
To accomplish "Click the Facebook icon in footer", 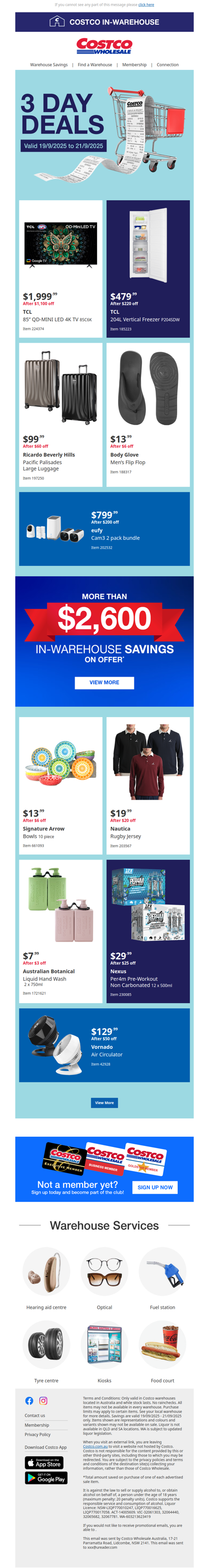I will (x=29, y=1401).
